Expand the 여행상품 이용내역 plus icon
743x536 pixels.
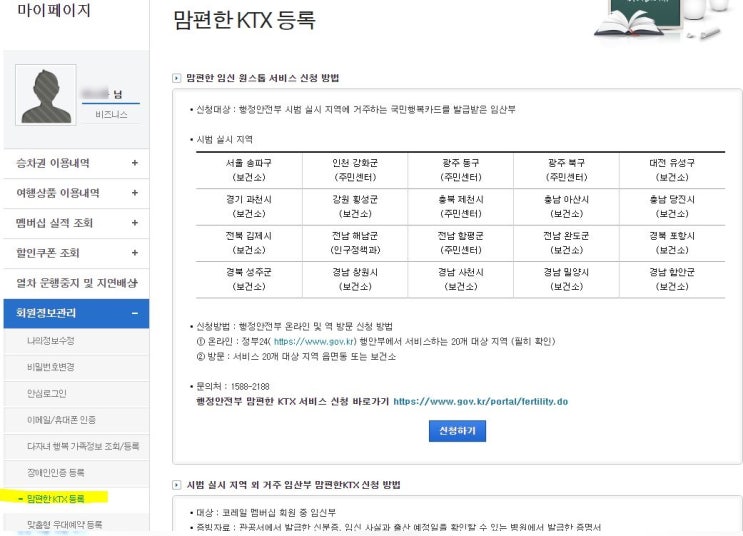[x=135, y=193]
